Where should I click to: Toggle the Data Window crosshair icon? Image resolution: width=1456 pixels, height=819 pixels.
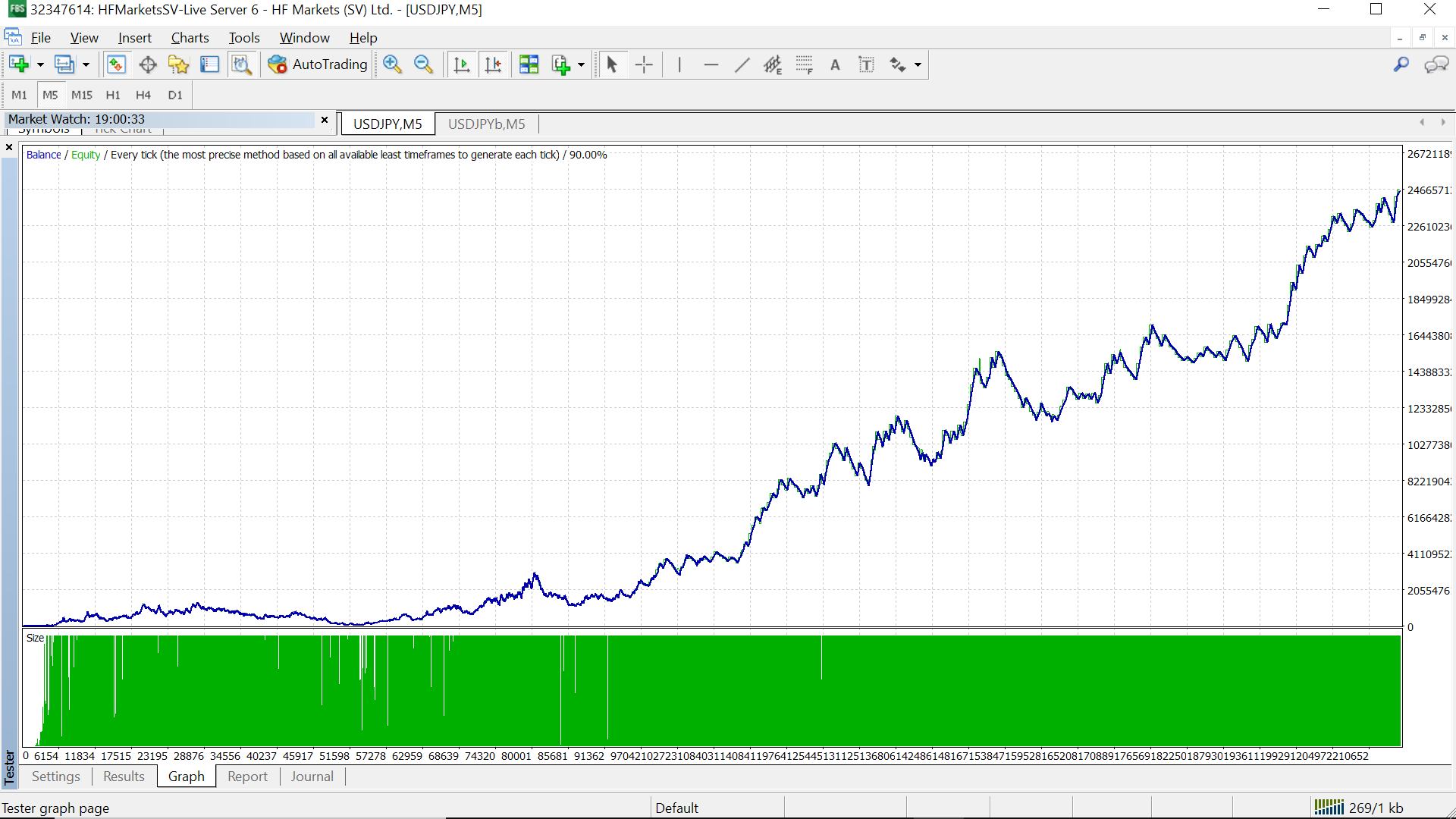point(148,65)
